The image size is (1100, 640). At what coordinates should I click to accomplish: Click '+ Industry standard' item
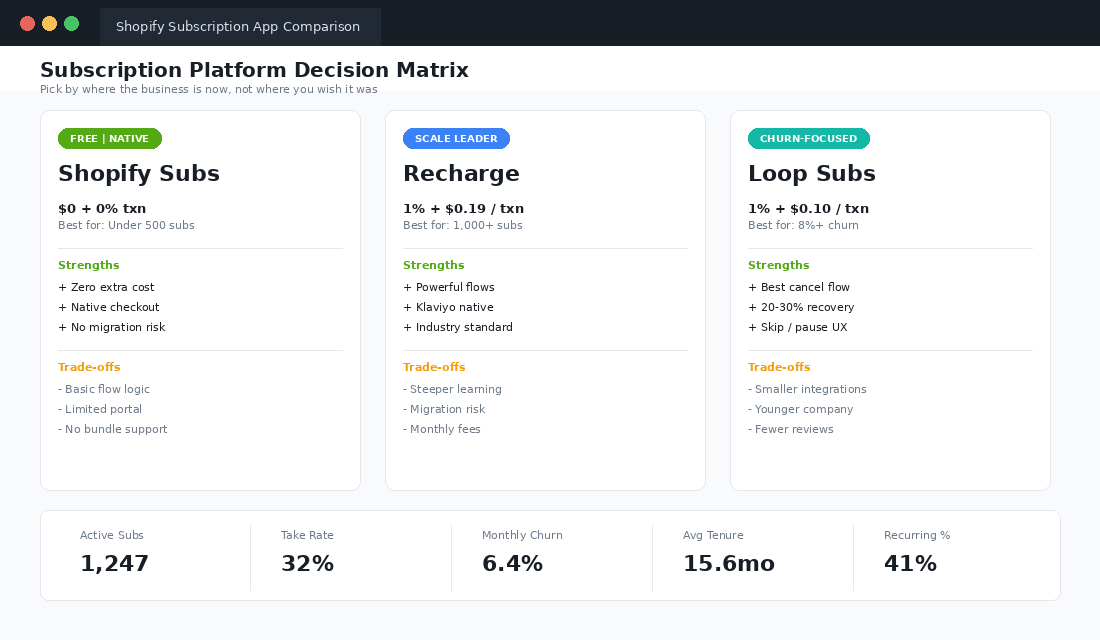[x=458, y=327]
